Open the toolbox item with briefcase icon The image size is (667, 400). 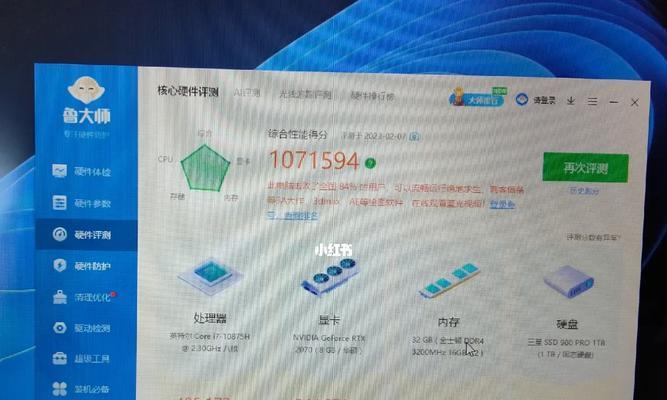pyautogui.click(x=82, y=358)
